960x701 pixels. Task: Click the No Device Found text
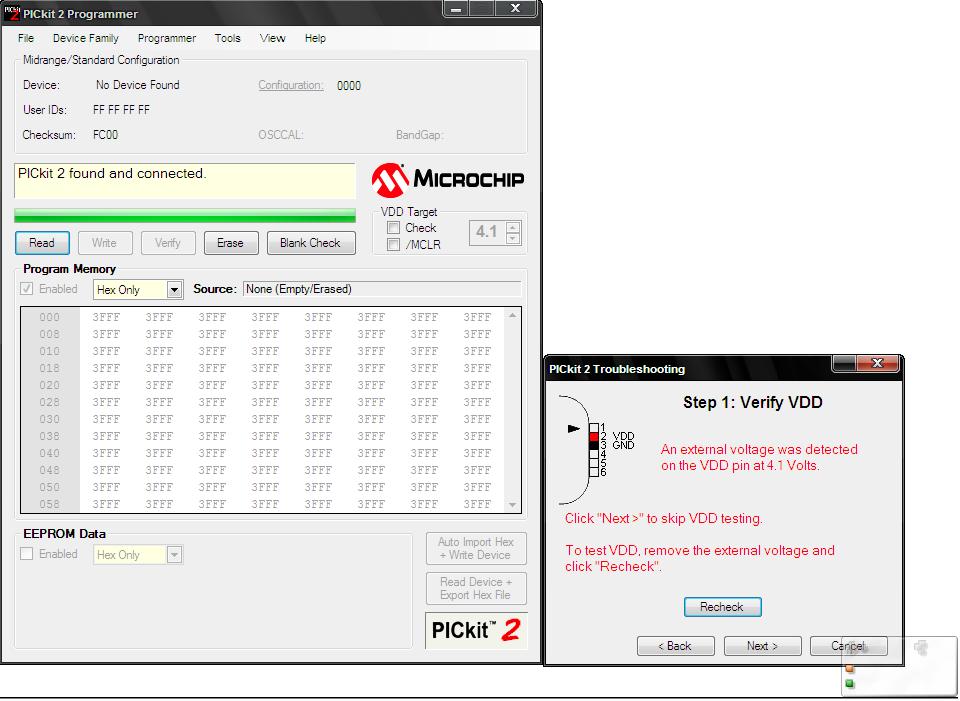[138, 85]
